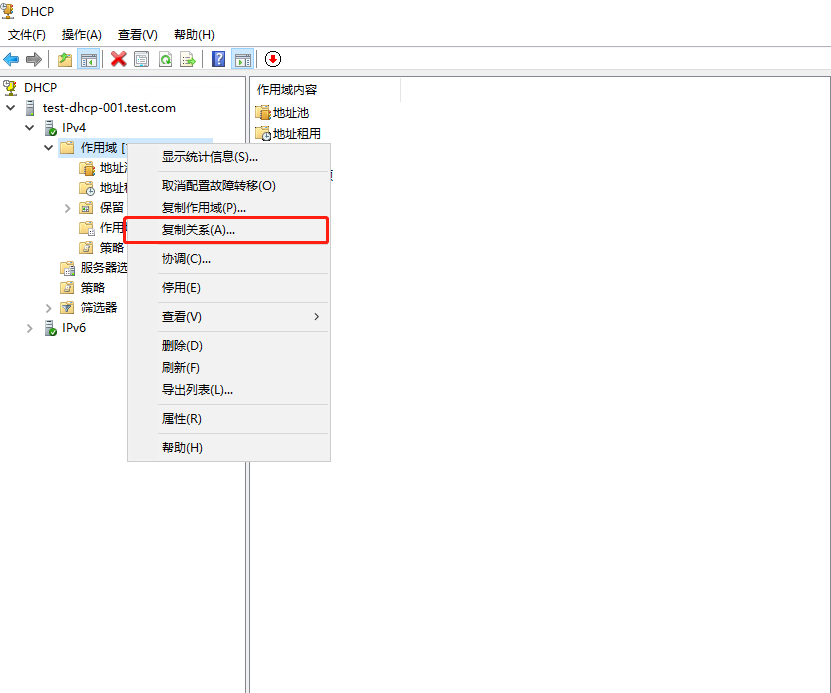Choose 帮助(H) at context menu bottom
The height and width of the screenshot is (693, 831).
point(229,448)
